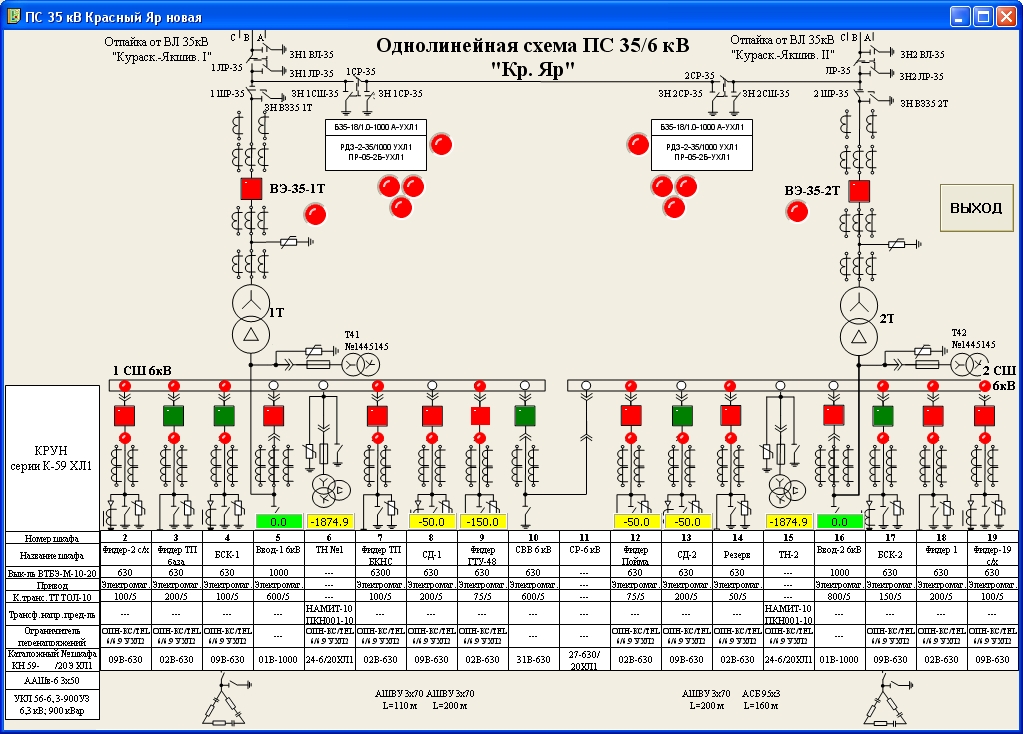Click the КРУН серии К-59 ХЛ1 label box
1023x734 pixels.
[x=52, y=458]
